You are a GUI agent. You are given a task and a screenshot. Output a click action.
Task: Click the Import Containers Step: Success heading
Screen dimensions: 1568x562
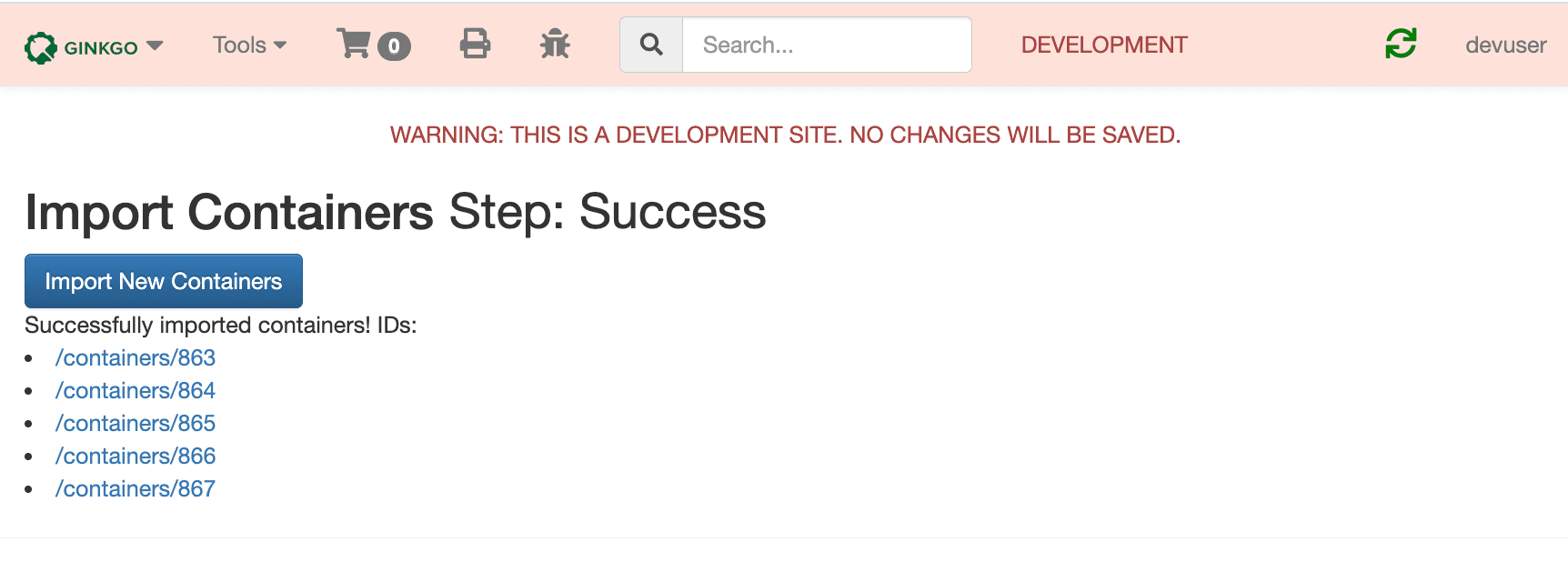point(396,212)
